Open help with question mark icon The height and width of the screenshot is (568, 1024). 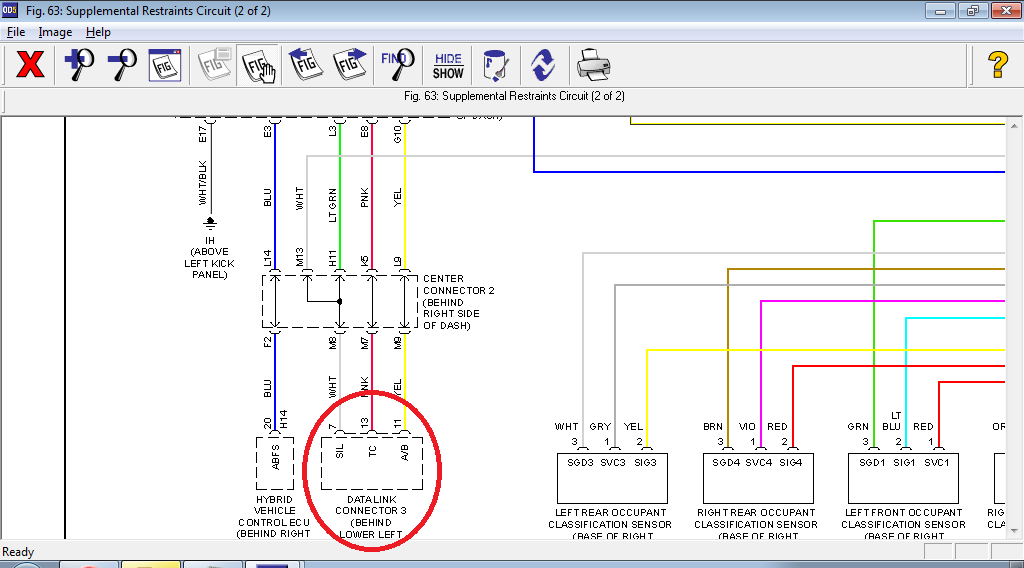click(997, 66)
